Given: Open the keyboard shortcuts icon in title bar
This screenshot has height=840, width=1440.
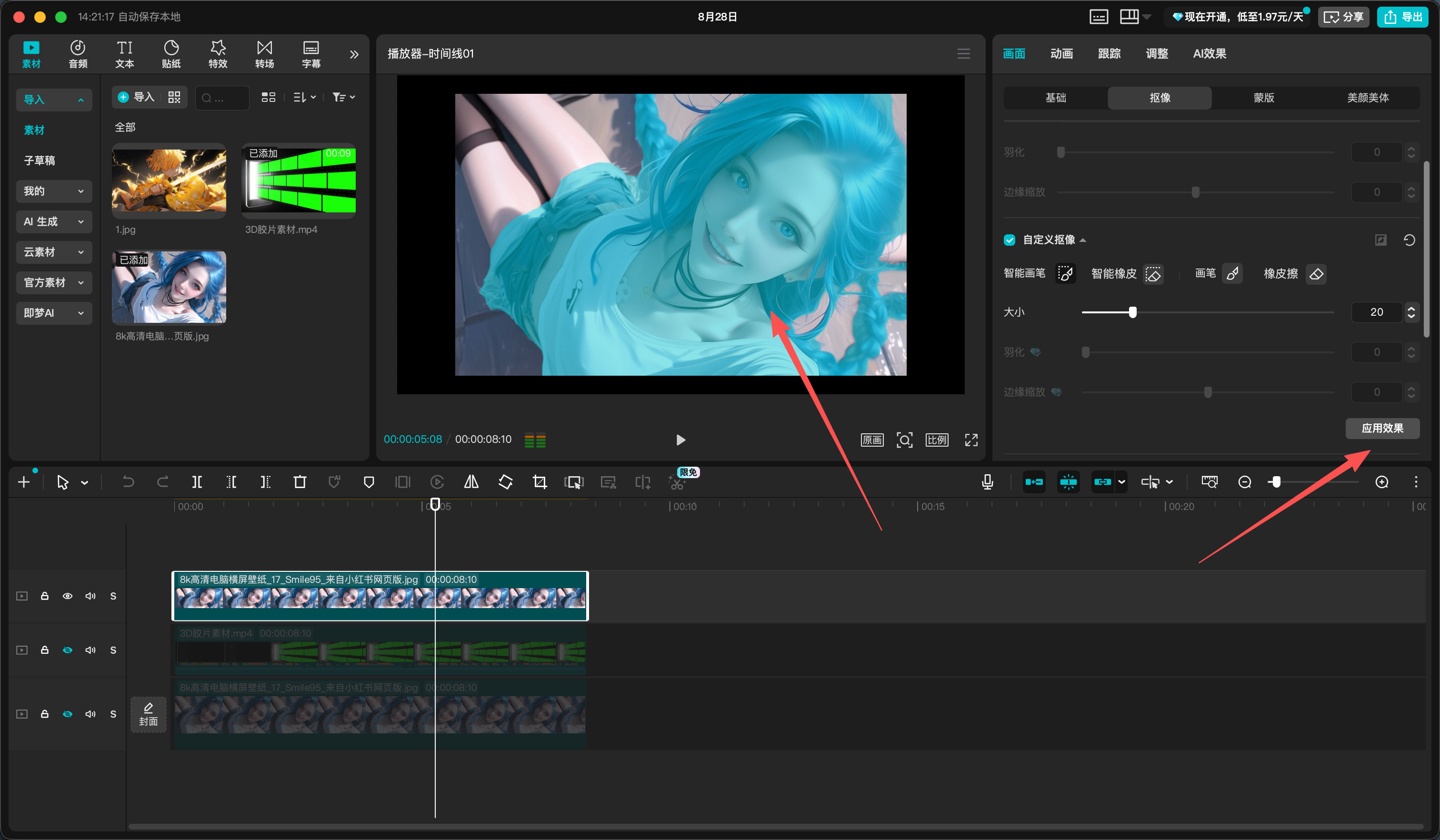Looking at the screenshot, I should tap(1098, 17).
